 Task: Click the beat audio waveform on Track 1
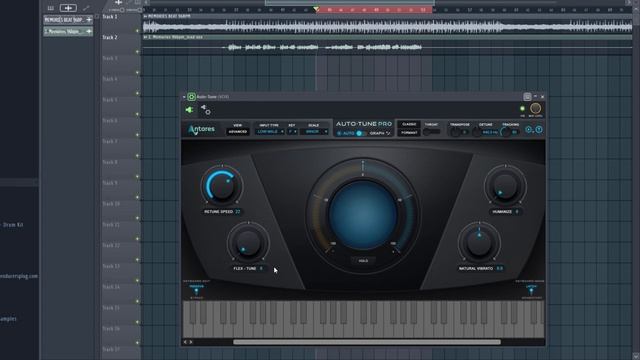(x=387, y=27)
